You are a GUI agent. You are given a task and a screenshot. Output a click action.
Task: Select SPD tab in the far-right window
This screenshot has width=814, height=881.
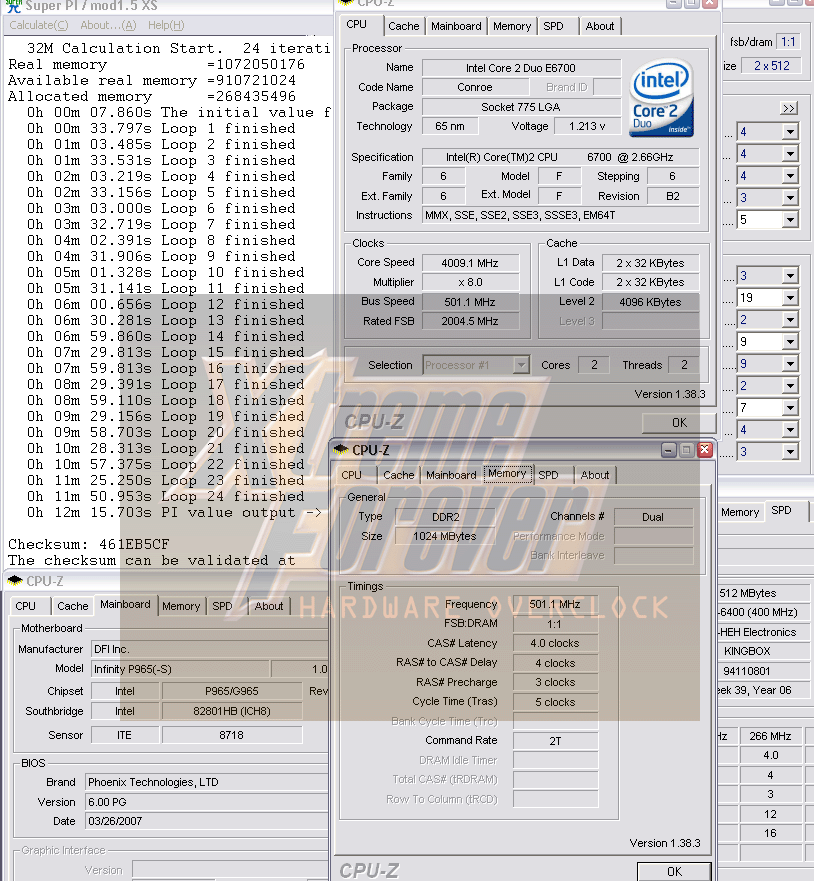tap(781, 510)
